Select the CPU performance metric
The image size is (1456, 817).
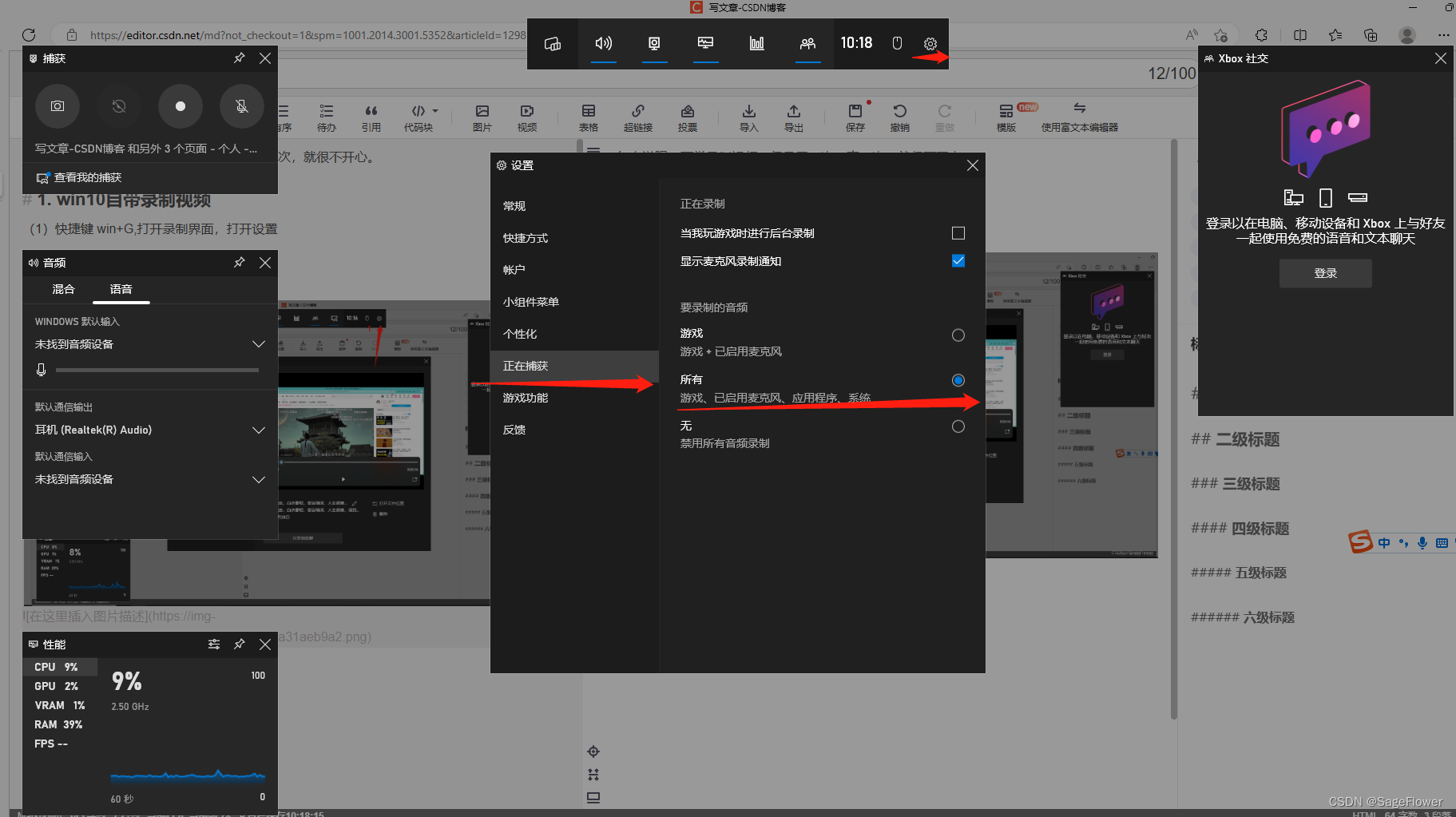(x=61, y=667)
